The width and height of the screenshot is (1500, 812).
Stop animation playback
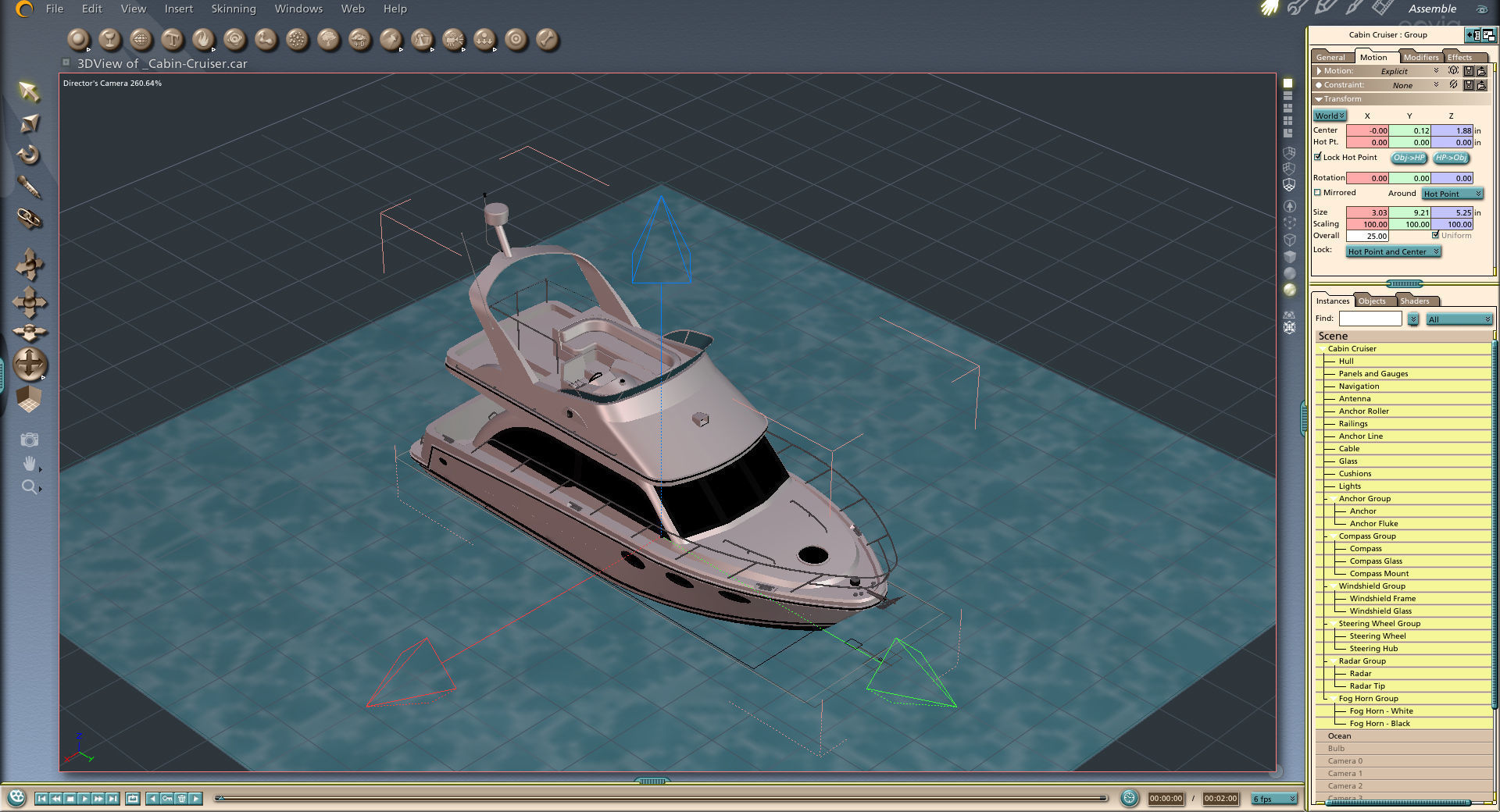pyautogui.click(x=70, y=799)
